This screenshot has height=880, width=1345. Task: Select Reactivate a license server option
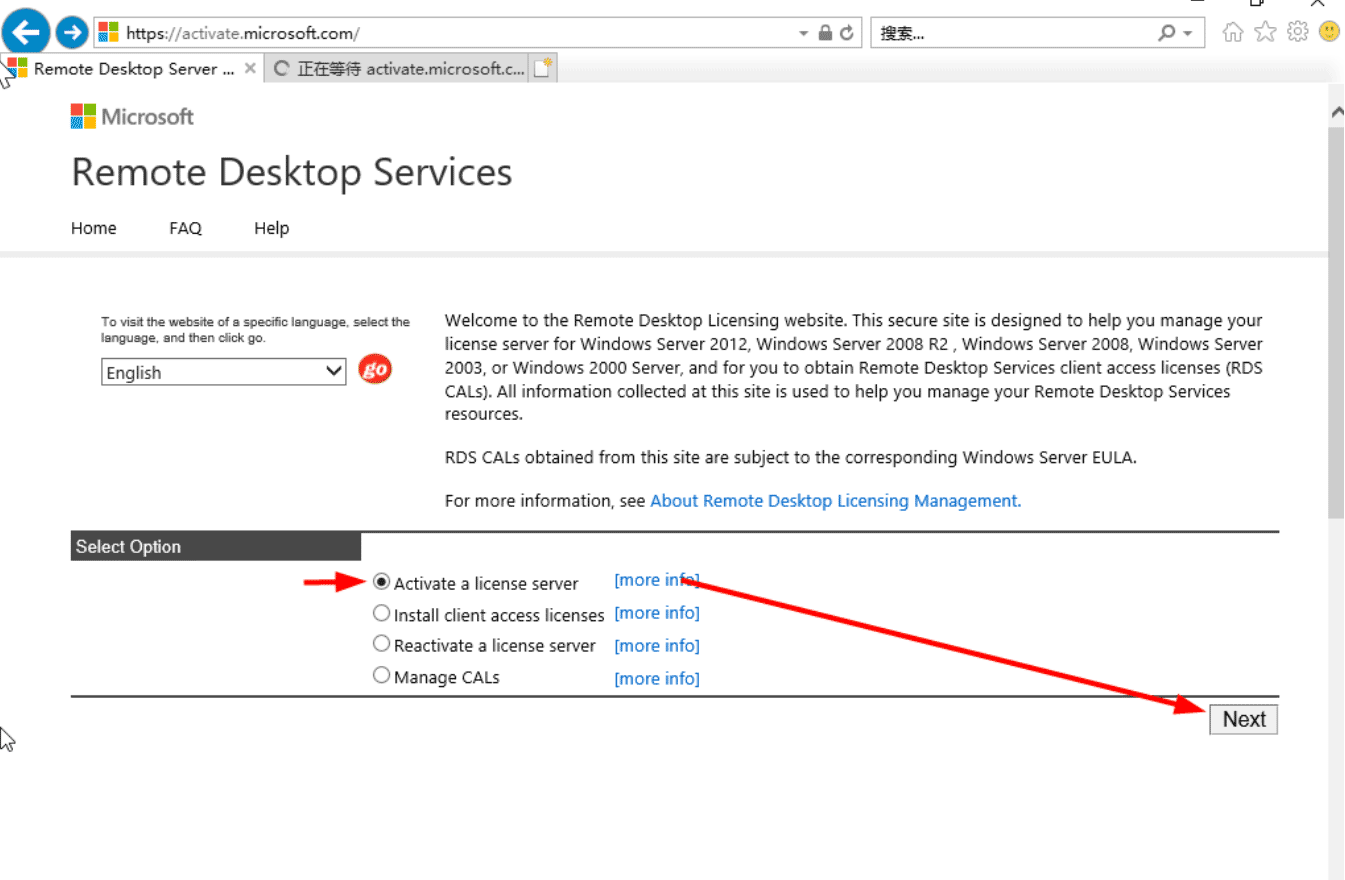[x=381, y=643]
